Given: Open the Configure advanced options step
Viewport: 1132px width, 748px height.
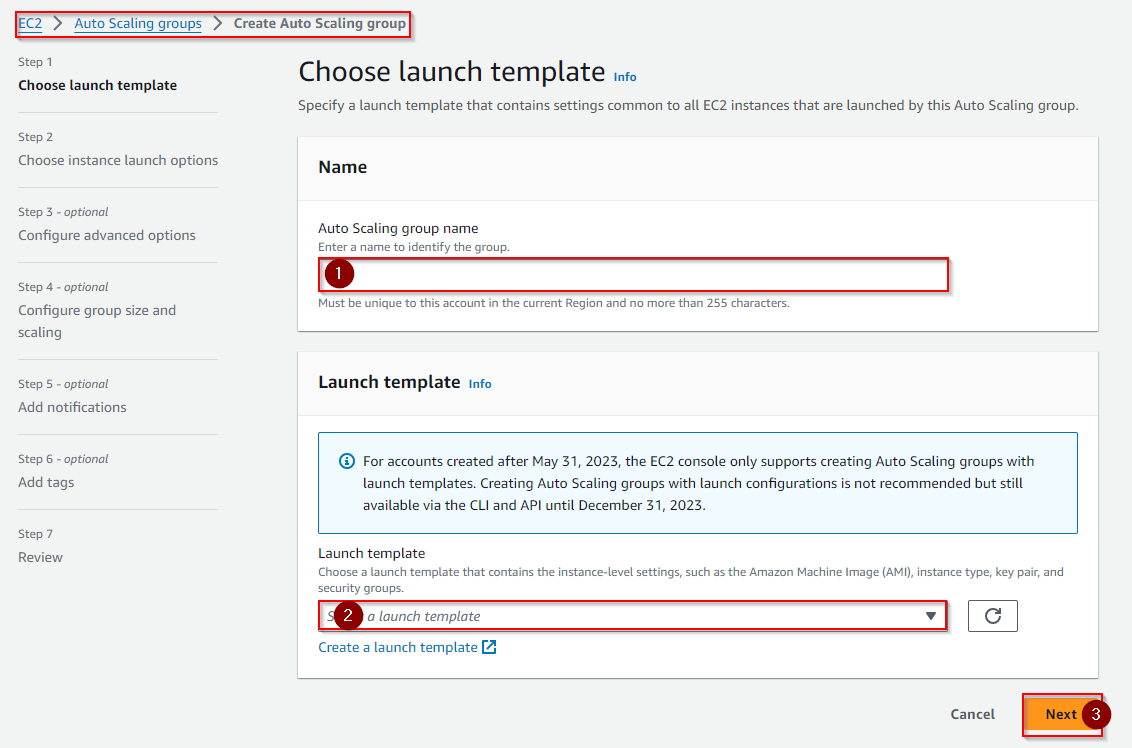Looking at the screenshot, I should point(107,235).
